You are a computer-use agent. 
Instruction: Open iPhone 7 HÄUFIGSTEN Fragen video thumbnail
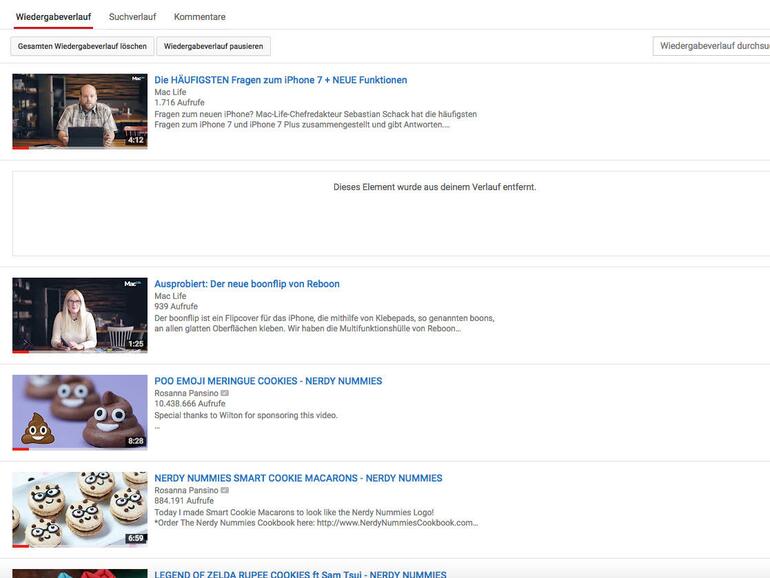pyautogui.click(x=80, y=111)
